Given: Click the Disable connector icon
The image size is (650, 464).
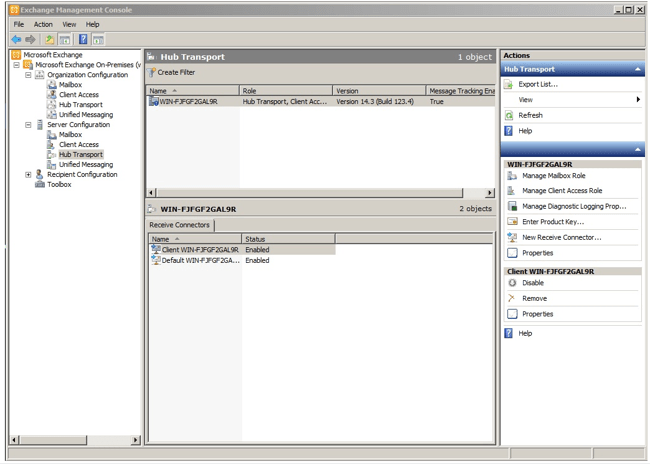Looking at the screenshot, I should pyautogui.click(x=512, y=283).
